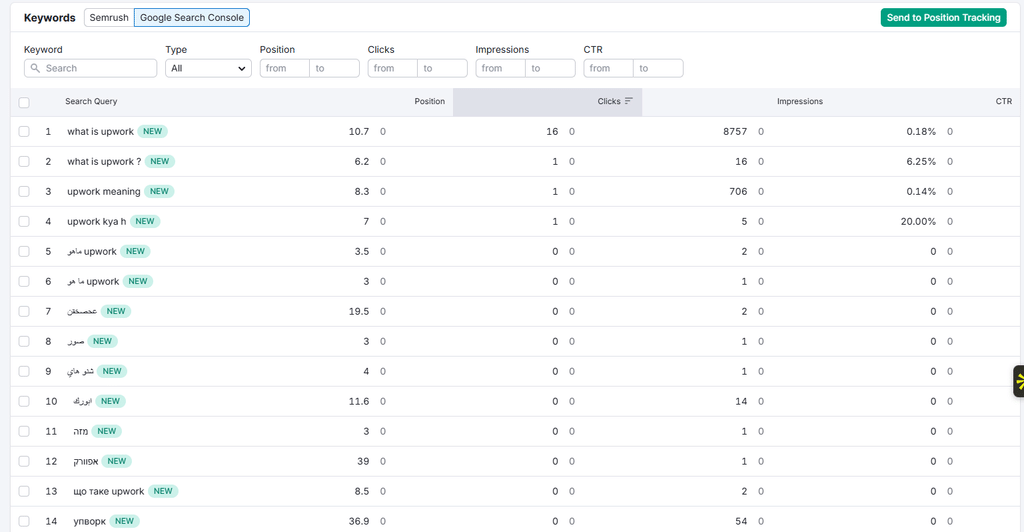Click the CTR 'to' input
The height and width of the screenshot is (532, 1024).
658,68
